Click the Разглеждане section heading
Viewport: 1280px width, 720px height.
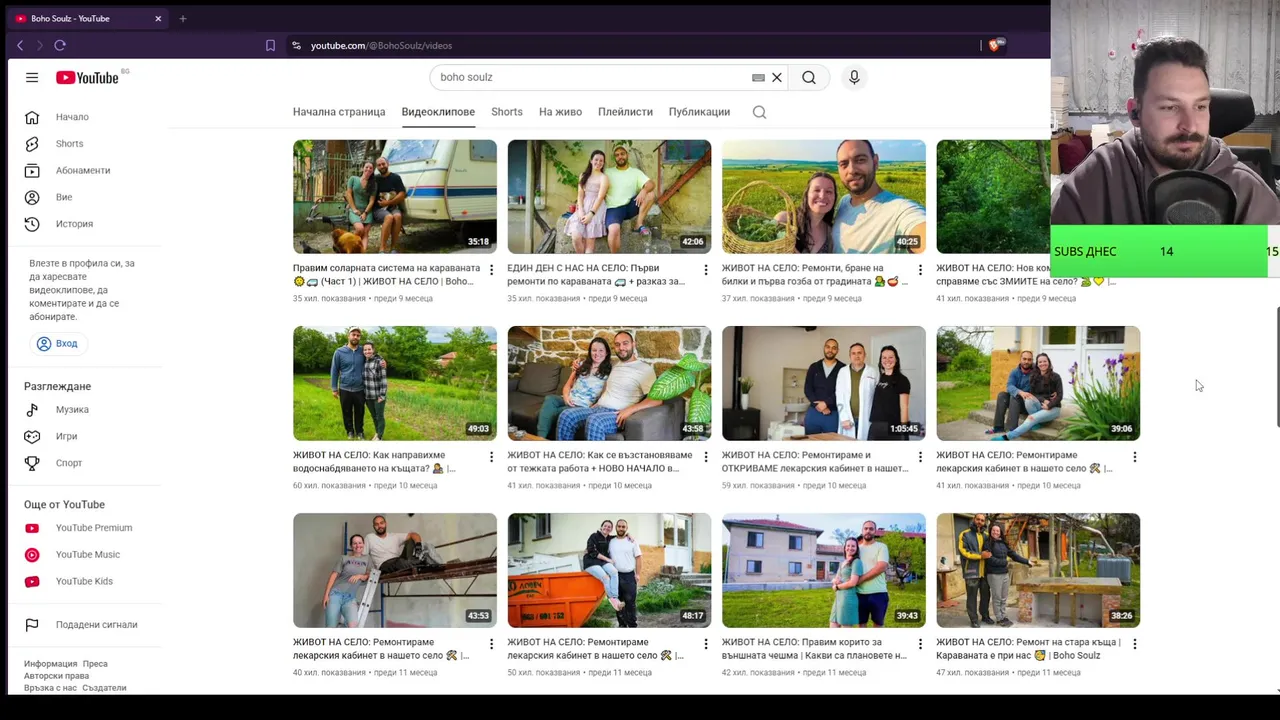[x=57, y=386]
